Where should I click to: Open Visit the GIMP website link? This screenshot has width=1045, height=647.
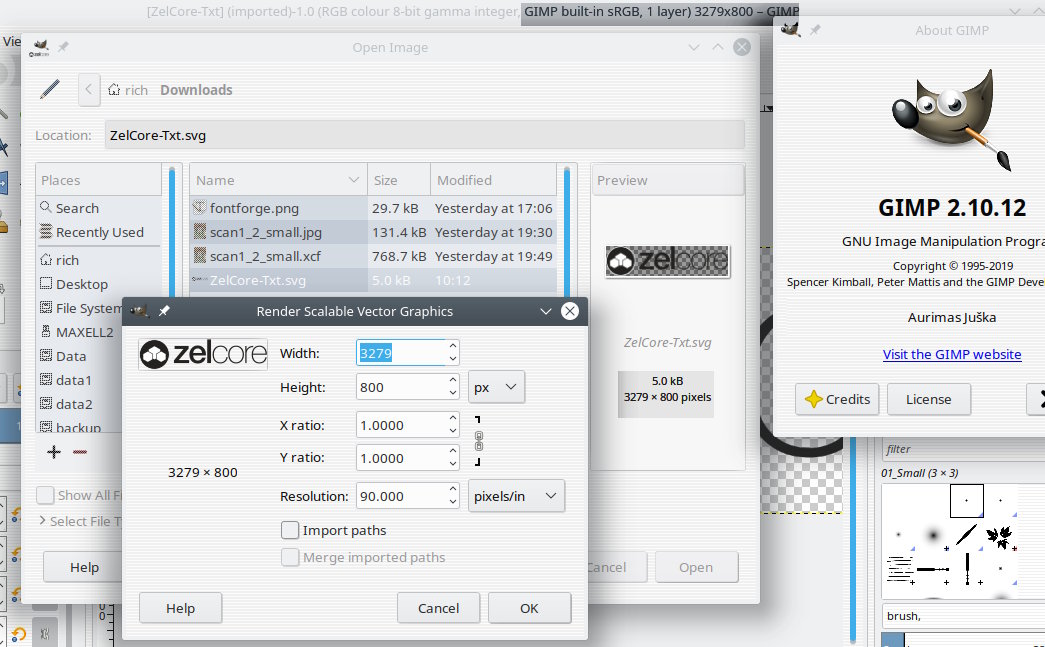(952, 354)
